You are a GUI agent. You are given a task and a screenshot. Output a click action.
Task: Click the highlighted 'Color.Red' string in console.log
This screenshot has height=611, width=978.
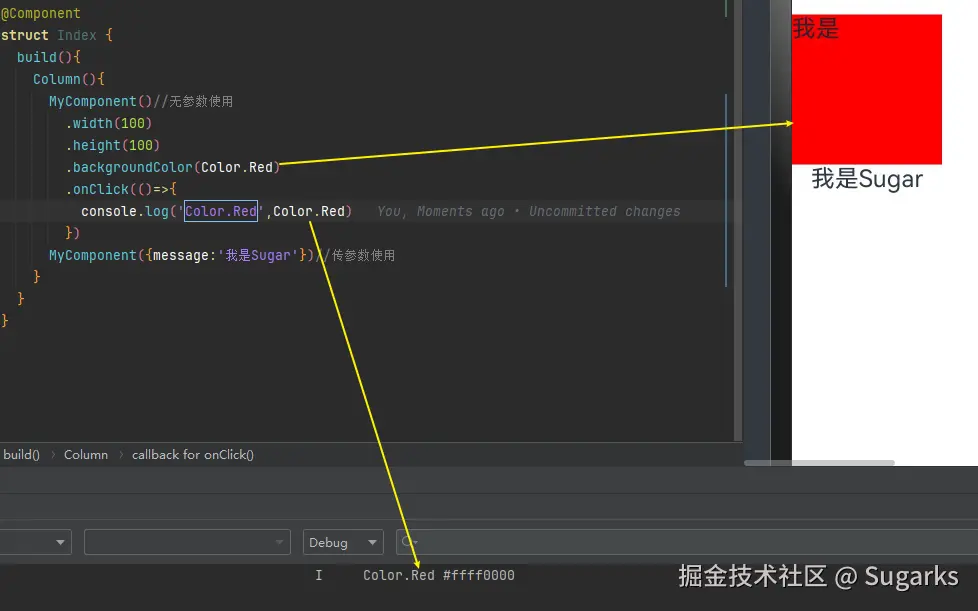tap(221, 211)
